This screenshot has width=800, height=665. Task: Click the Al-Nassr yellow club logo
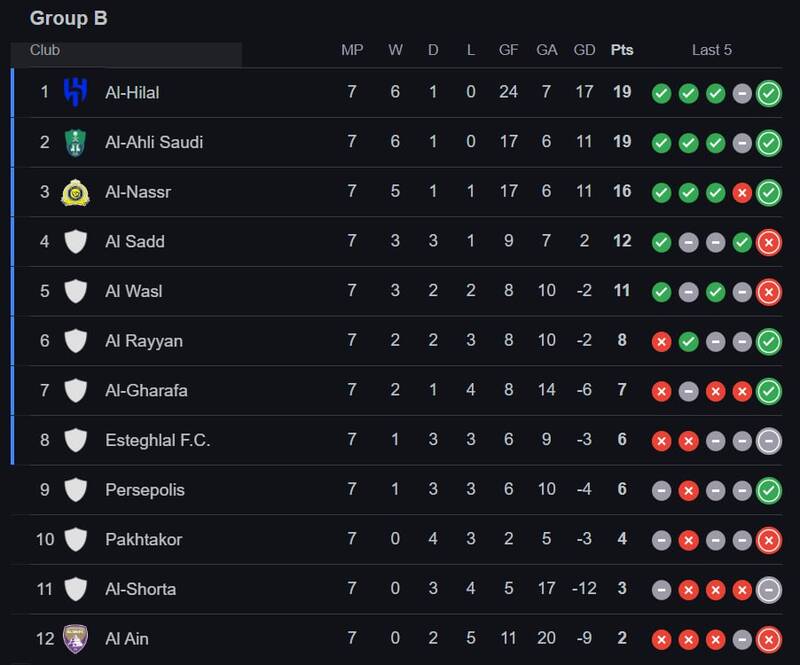[x=76, y=192]
